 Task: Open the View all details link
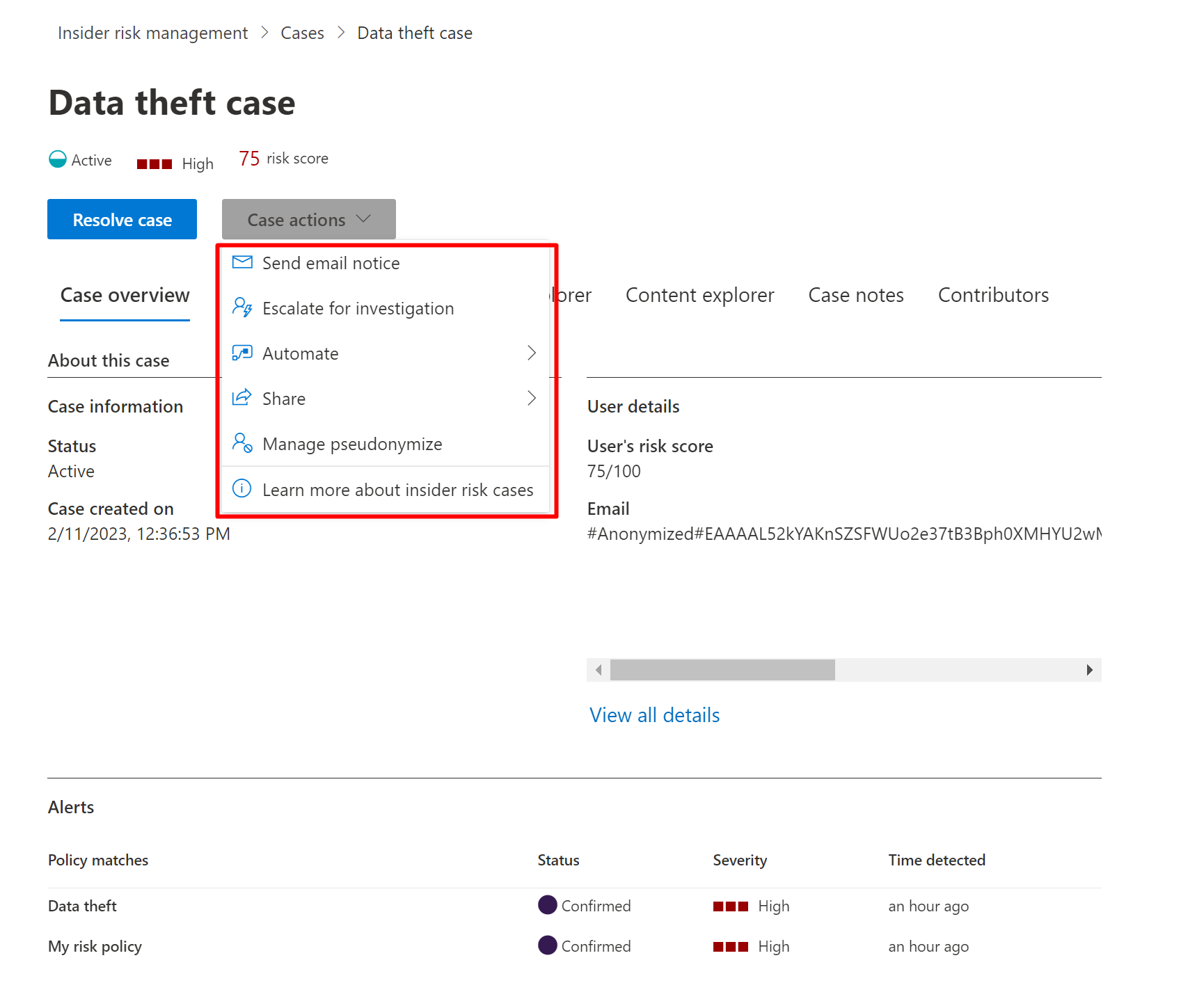pyautogui.click(x=654, y=715)
